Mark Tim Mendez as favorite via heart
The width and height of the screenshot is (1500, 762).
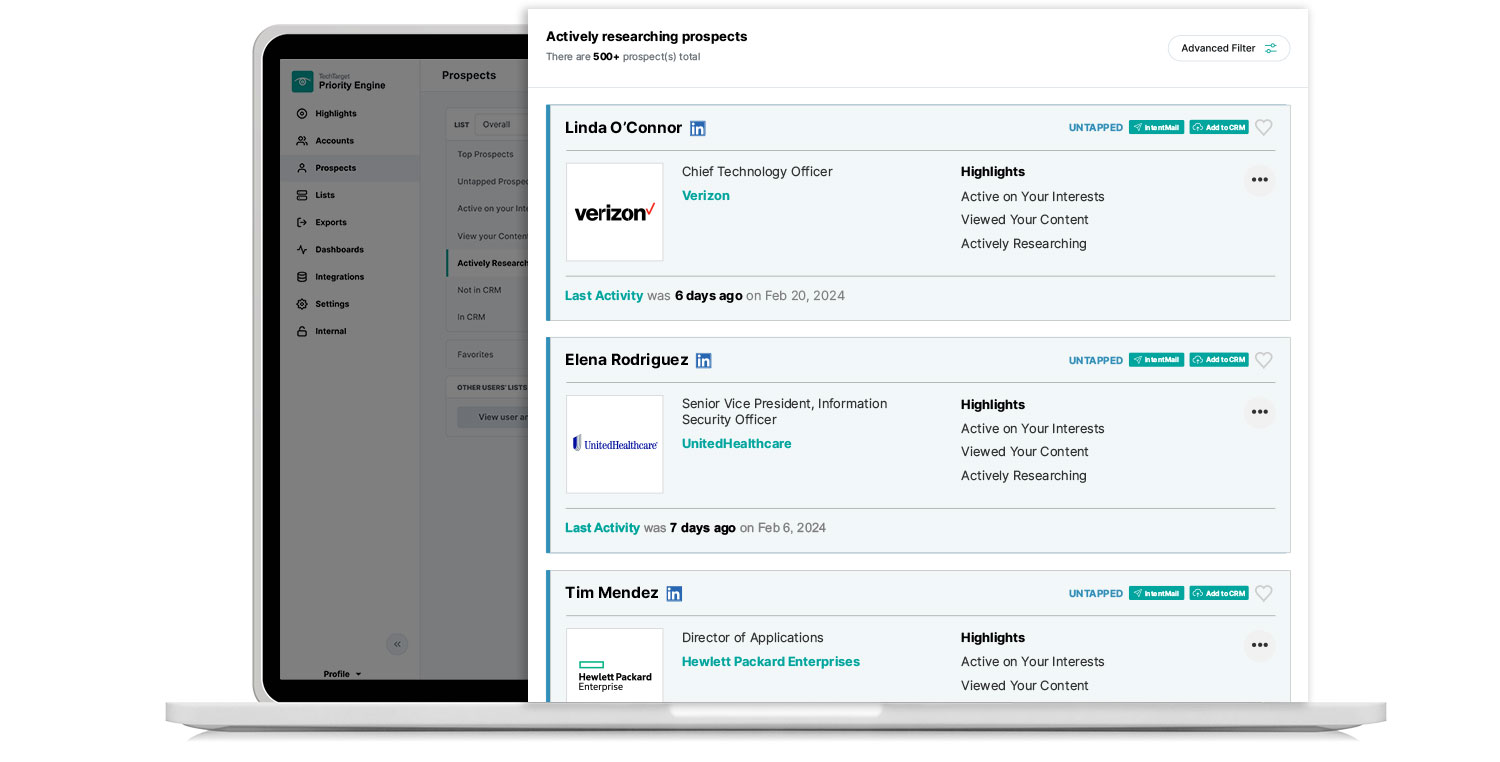point(1264,593)
